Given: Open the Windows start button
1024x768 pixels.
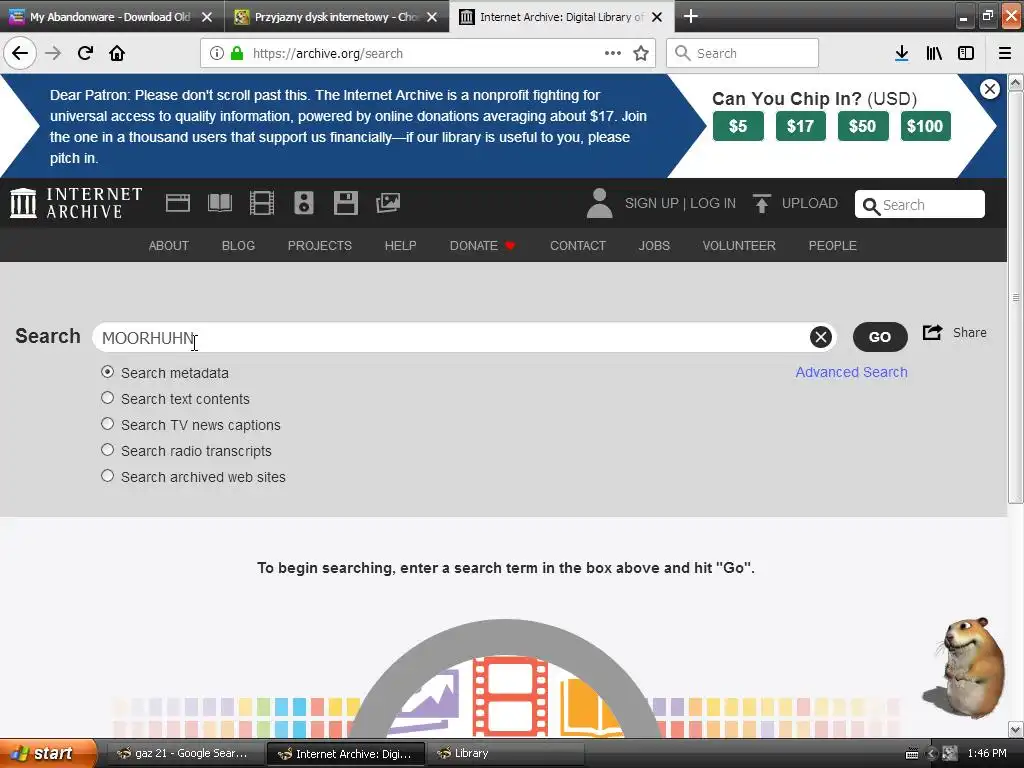Looking at the screenshot, I should point(48,753).
